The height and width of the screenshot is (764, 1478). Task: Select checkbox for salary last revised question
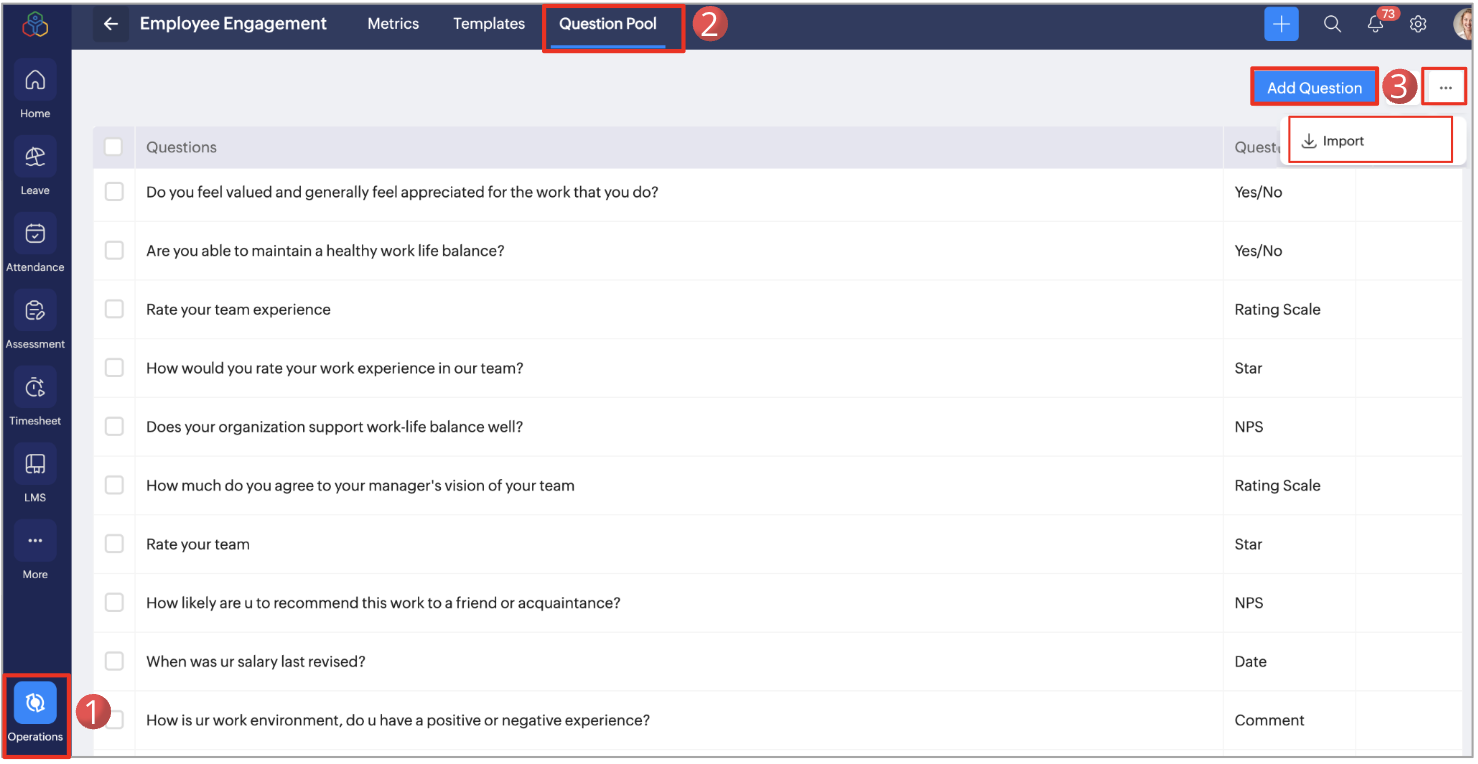click(x=114, y=661)
